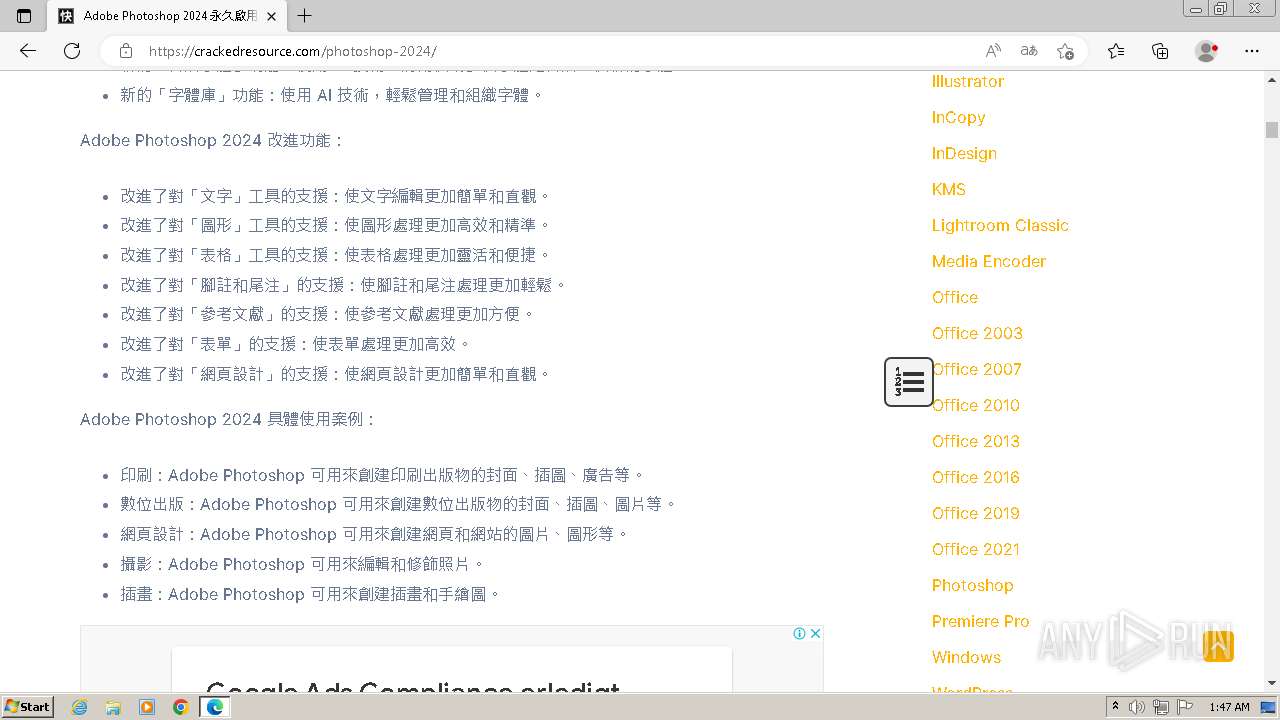Open the Office 2019 category link
The height and width of the screenshot is (720, 1280).
[976, 513]
